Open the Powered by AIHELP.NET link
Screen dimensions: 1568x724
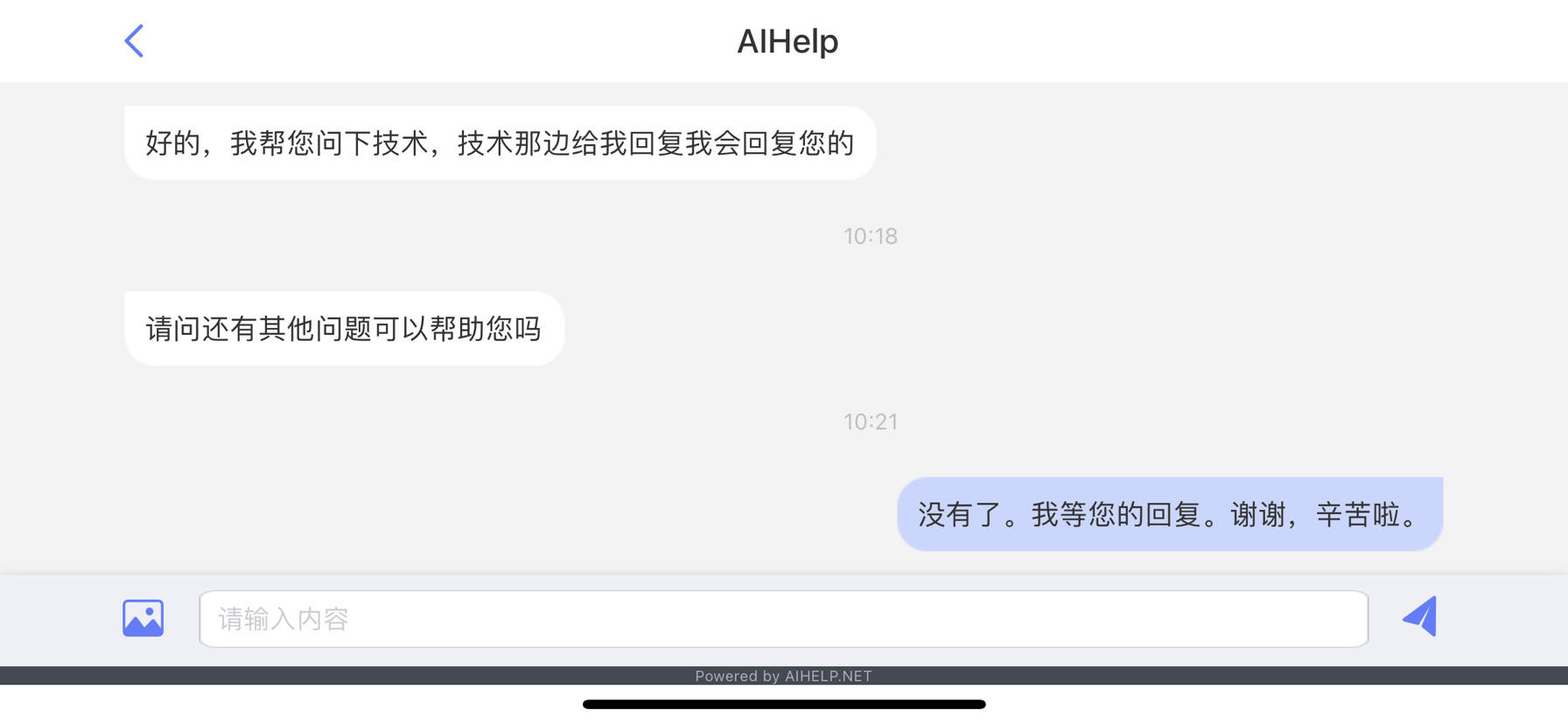coord(783,676)
